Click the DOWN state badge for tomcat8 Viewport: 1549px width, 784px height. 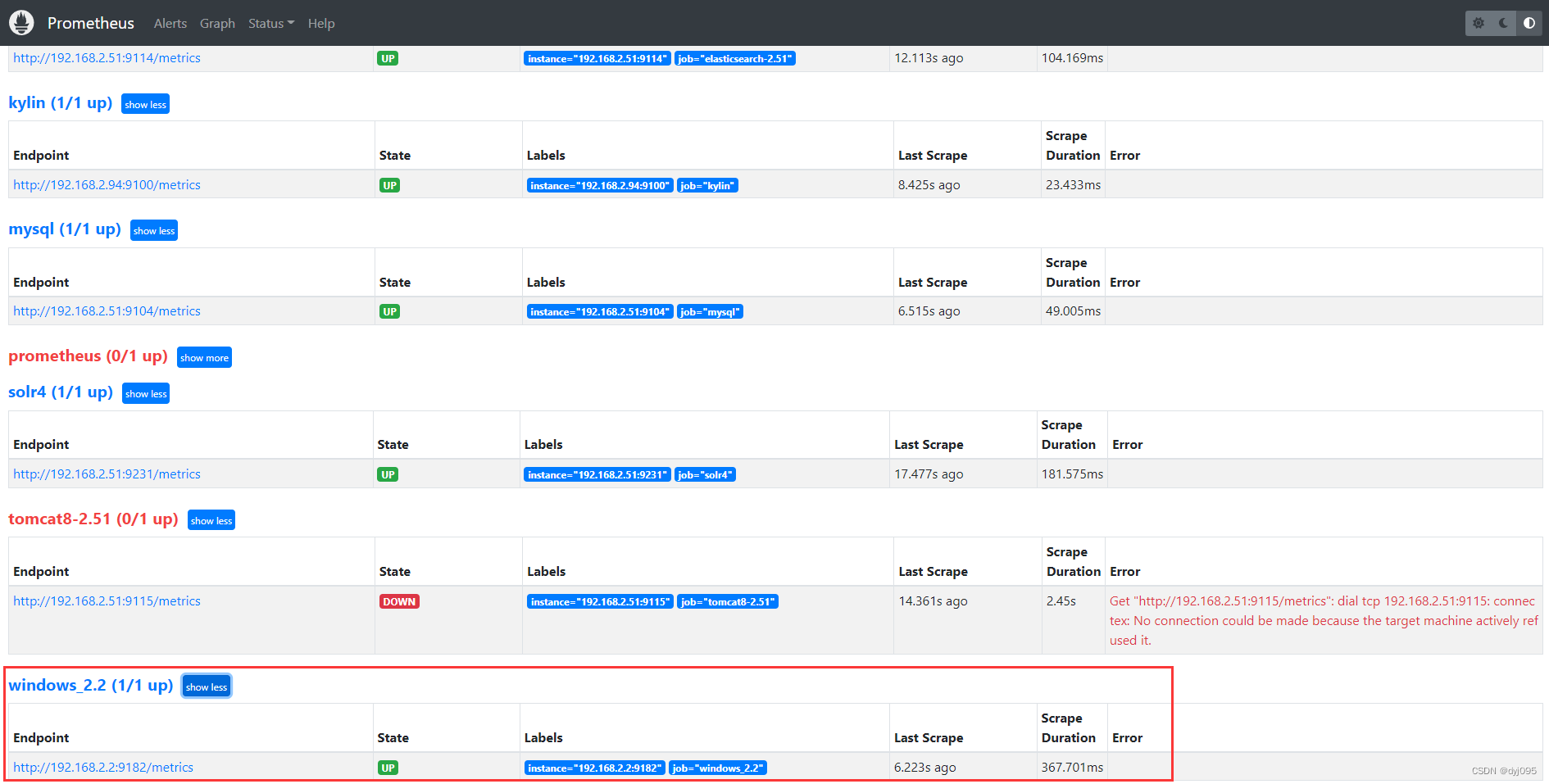(399, 601)
